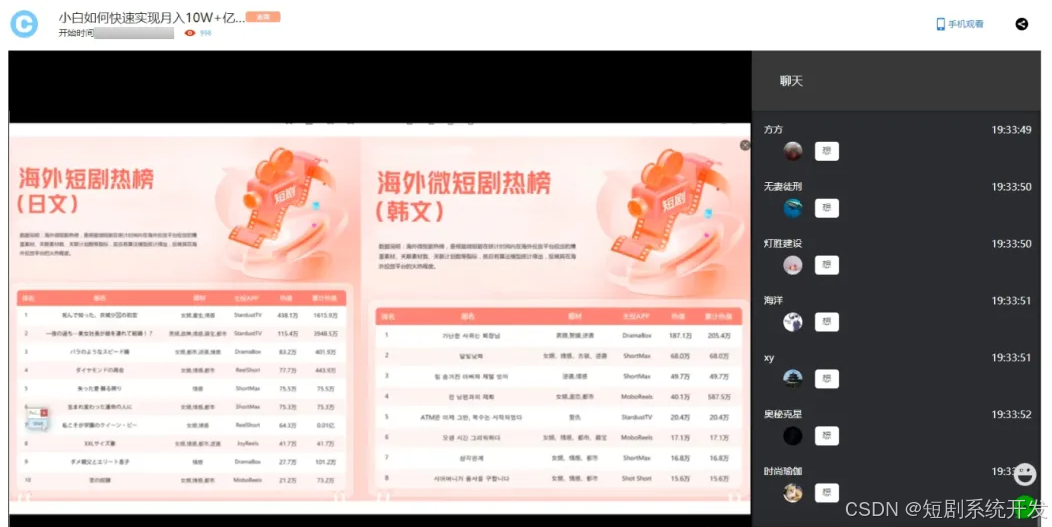Click 无妻徒刑's avatar in chat
The image size is (1052, 527).
[x=793, y=208]
